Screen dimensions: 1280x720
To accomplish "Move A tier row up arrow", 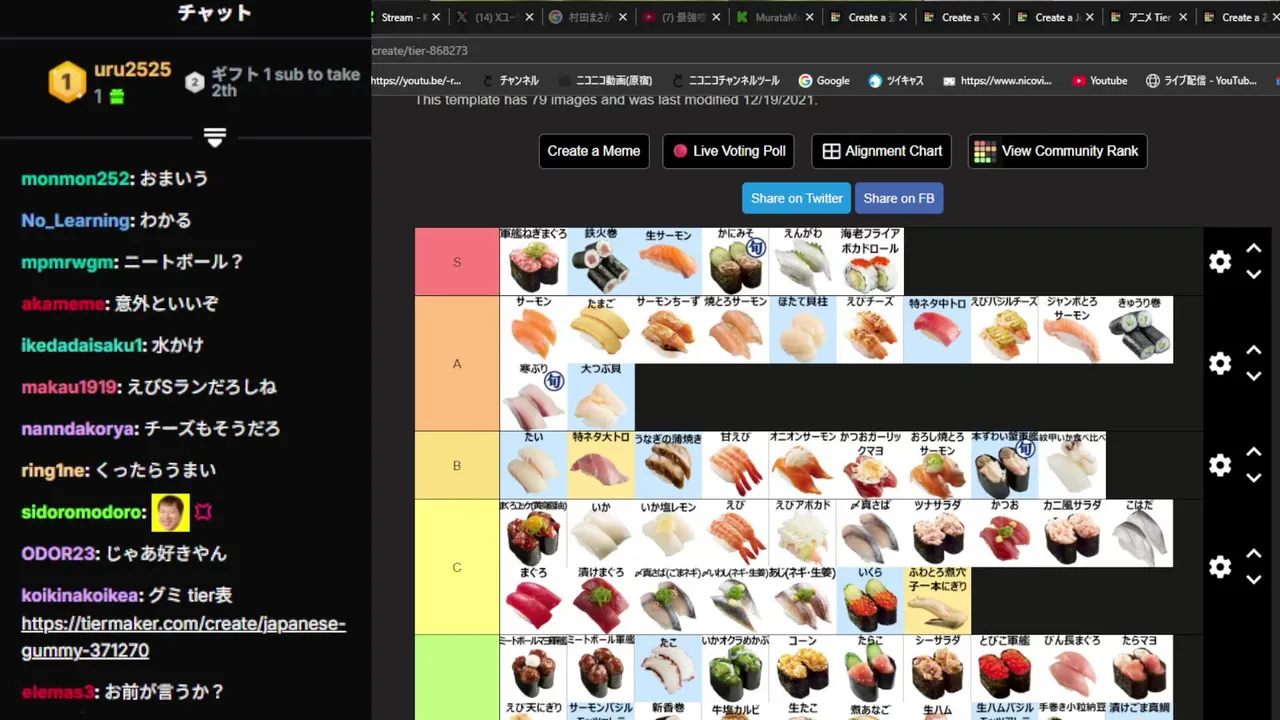I will 1254,351.
